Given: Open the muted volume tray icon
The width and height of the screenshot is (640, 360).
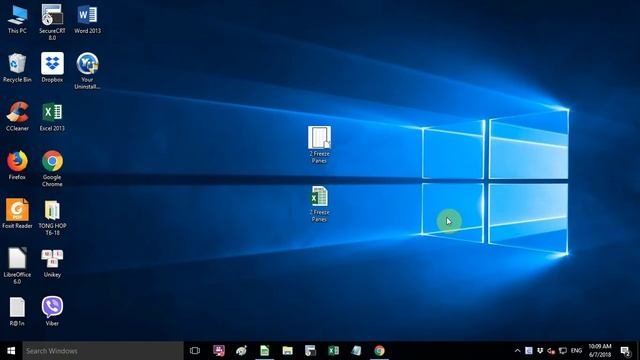Looking at the screenshot, I should tap(551, 351).
